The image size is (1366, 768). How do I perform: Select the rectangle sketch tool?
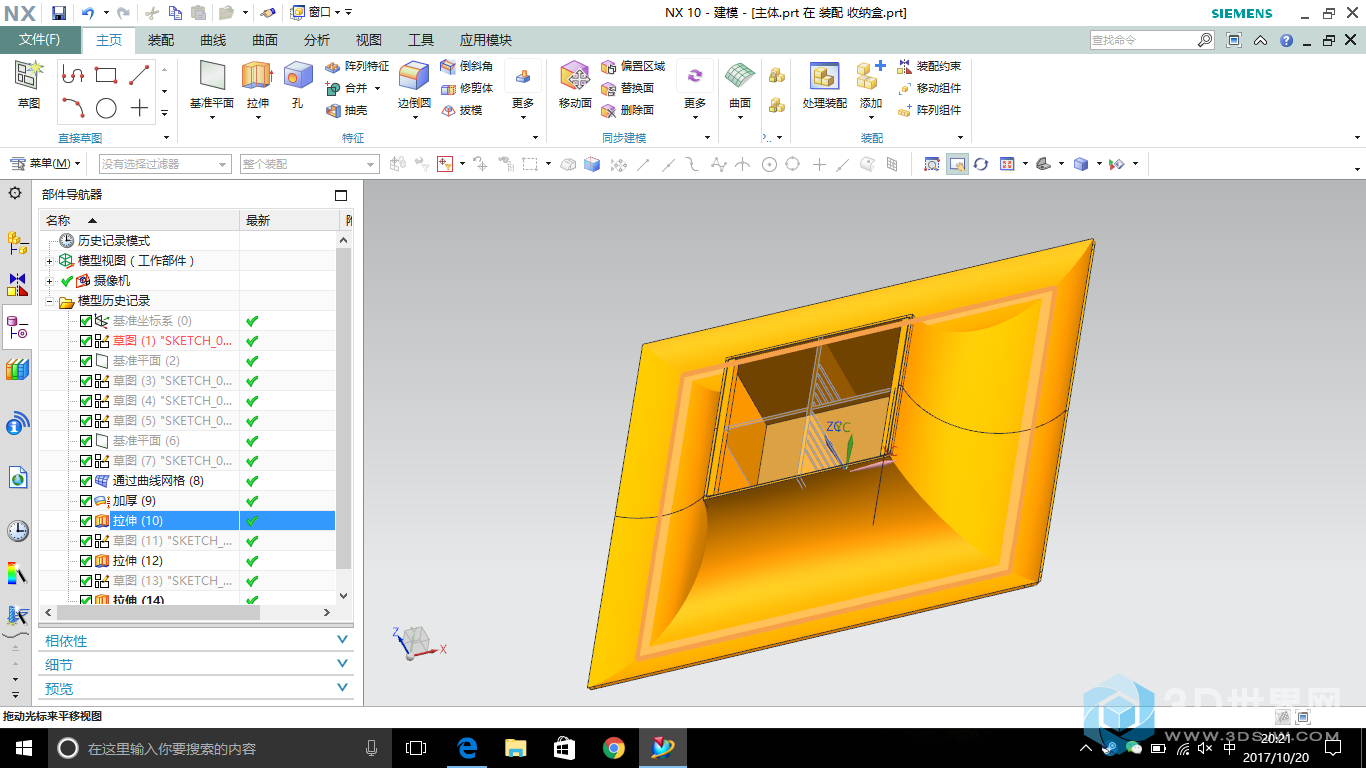[x=106, y=75]
